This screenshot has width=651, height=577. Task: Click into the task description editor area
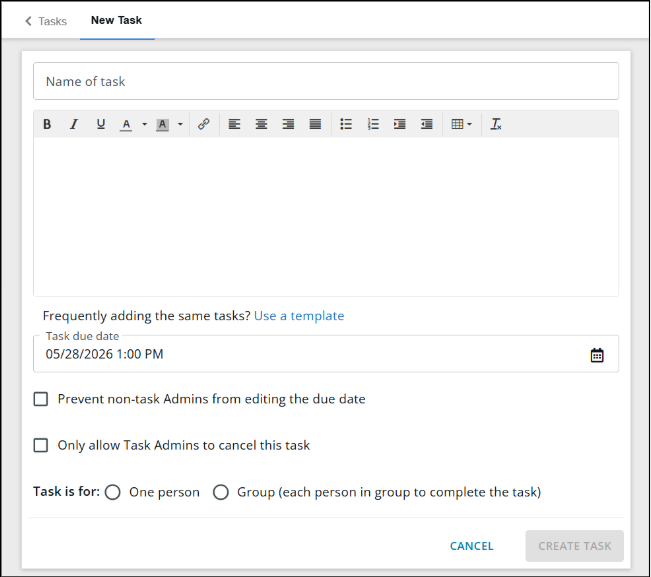coord(326,217)
